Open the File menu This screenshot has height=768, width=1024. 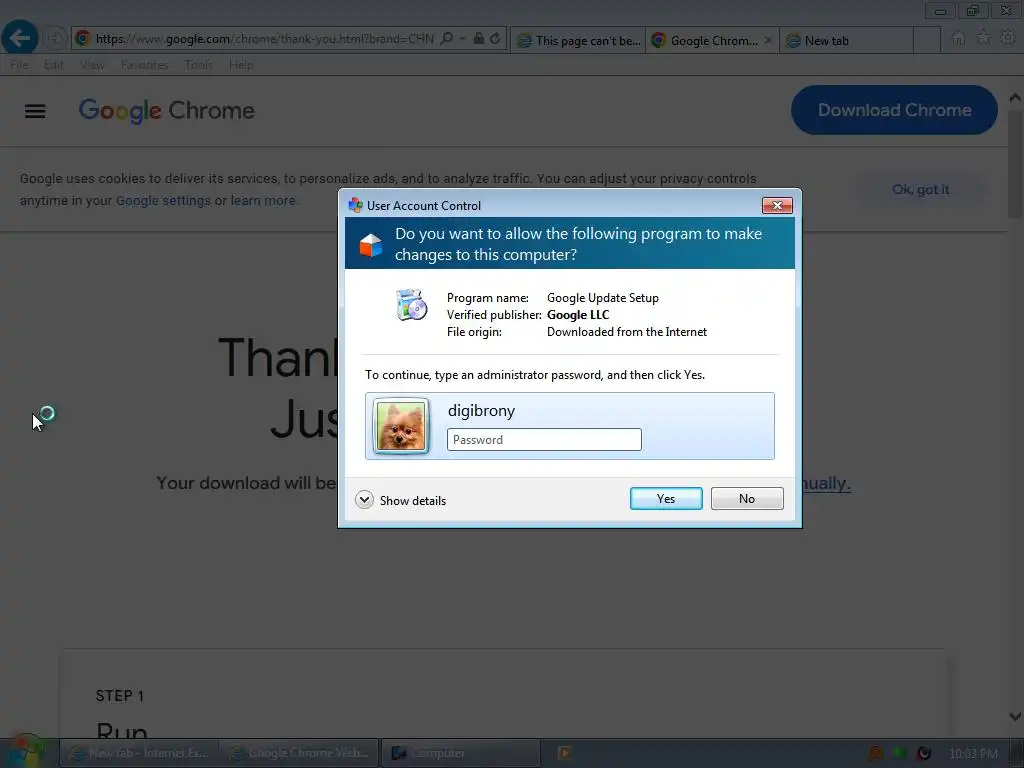pyautogui.click(x=19, y=65)
